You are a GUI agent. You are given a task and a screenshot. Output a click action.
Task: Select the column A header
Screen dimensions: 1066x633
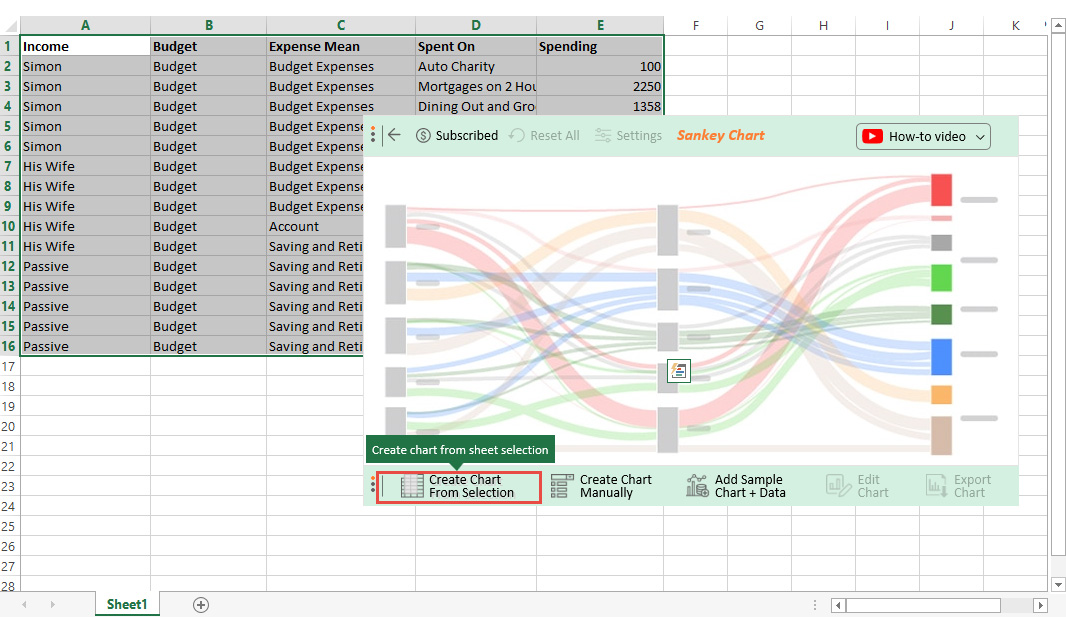click(85, 25)
